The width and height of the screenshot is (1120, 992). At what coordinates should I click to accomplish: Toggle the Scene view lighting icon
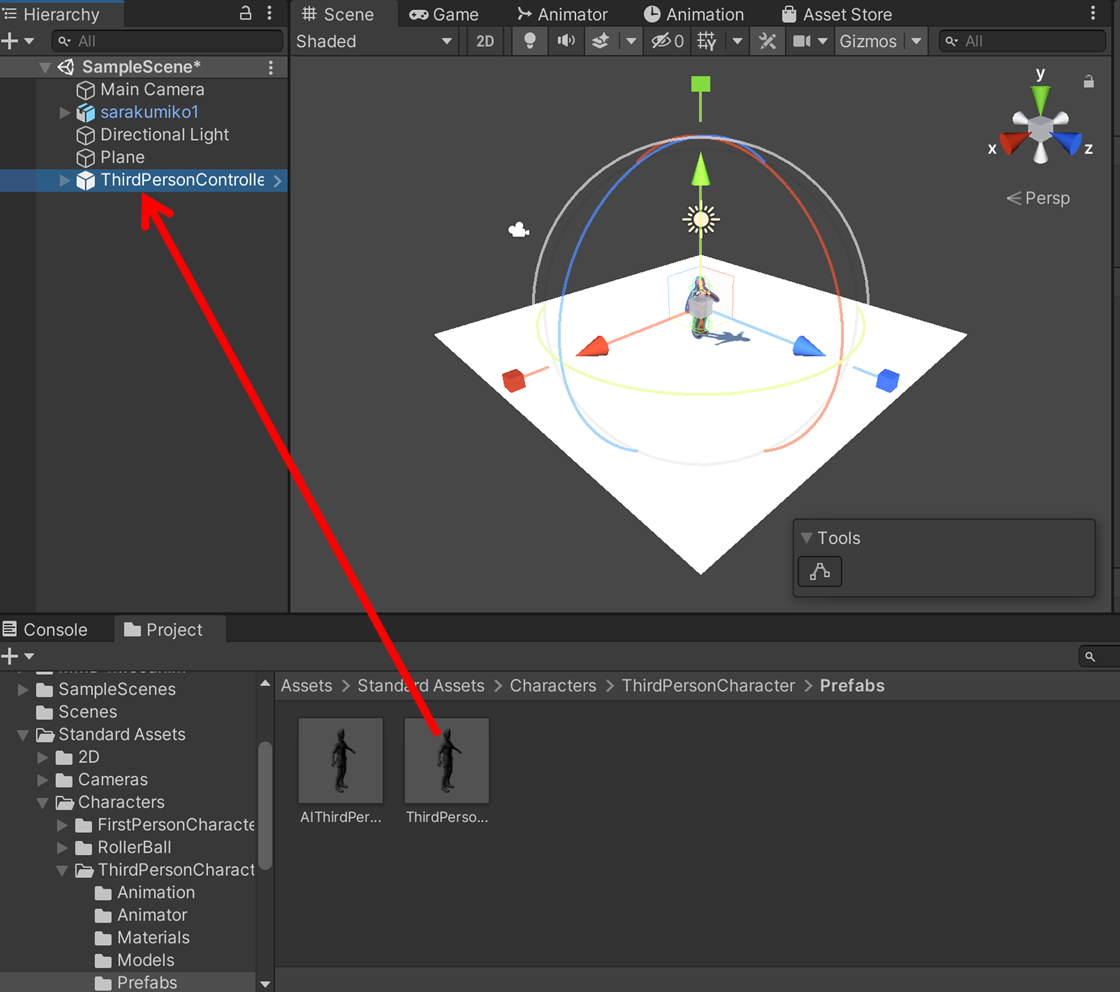529,41
